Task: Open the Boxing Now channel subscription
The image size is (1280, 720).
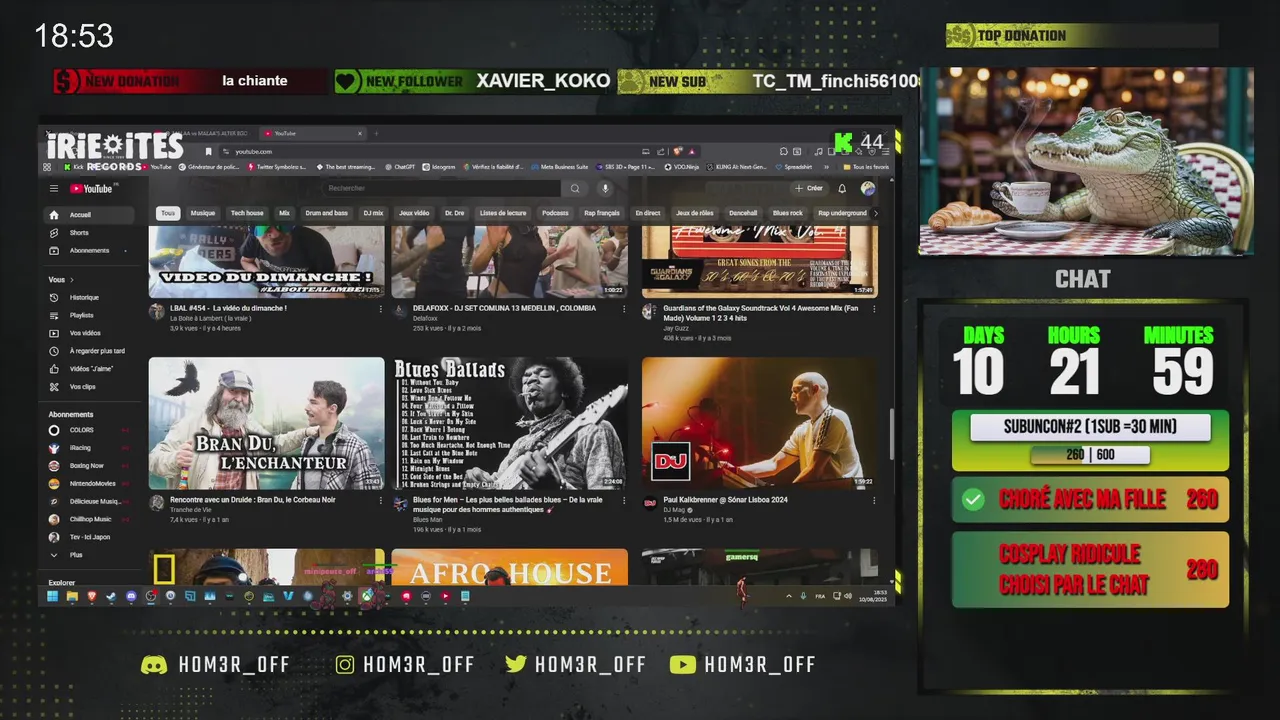Action: tap(90, 466)
